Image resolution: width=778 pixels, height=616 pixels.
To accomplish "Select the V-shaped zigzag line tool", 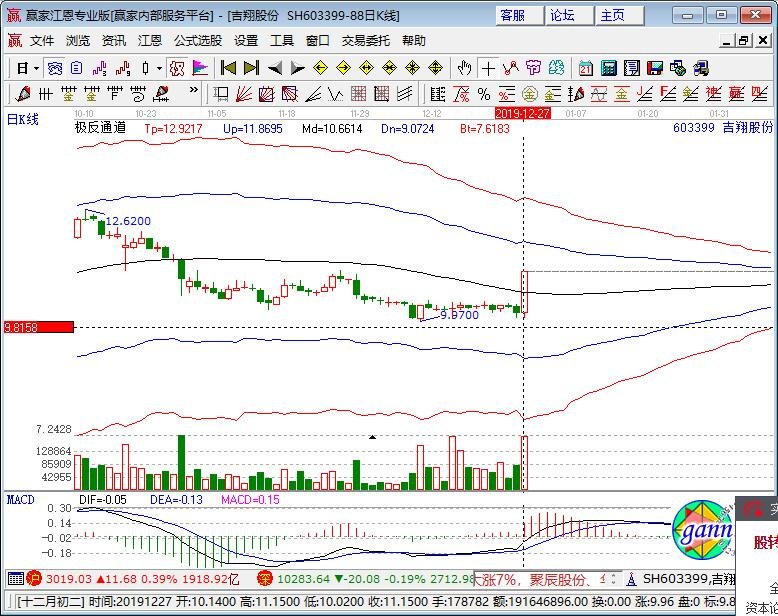I will pos(335,94).
